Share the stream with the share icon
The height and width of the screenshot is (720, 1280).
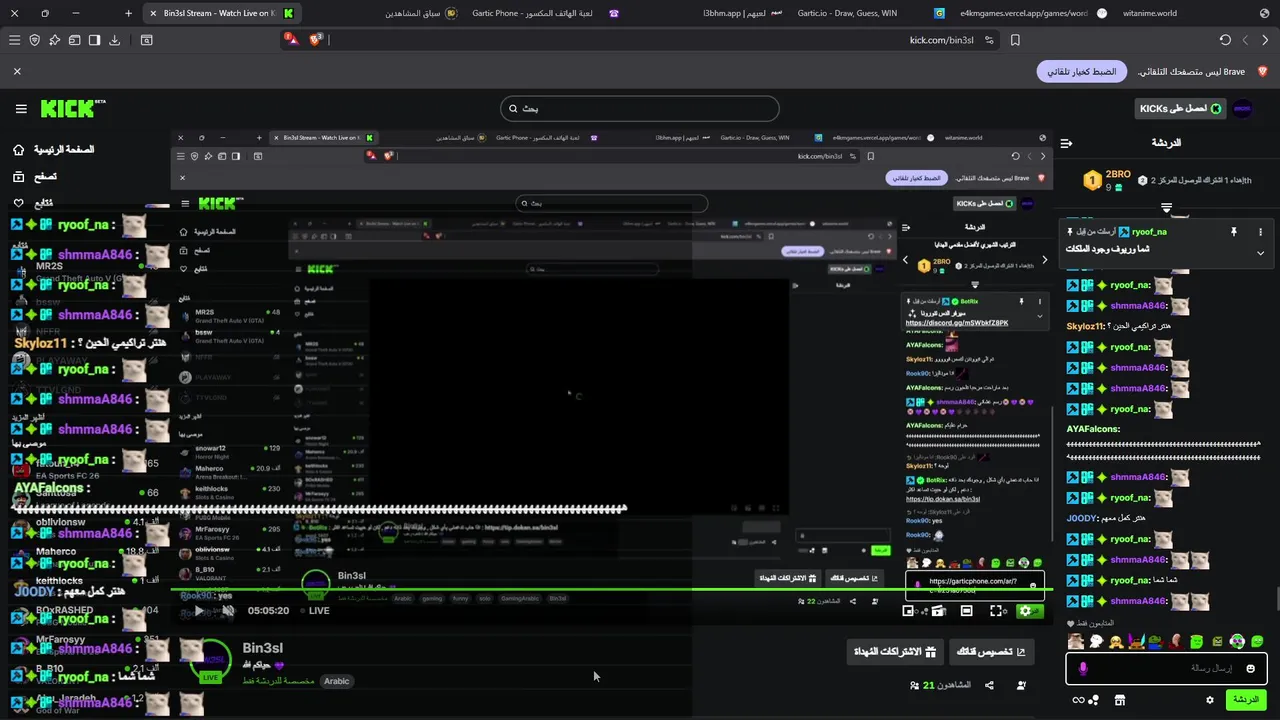989,685
